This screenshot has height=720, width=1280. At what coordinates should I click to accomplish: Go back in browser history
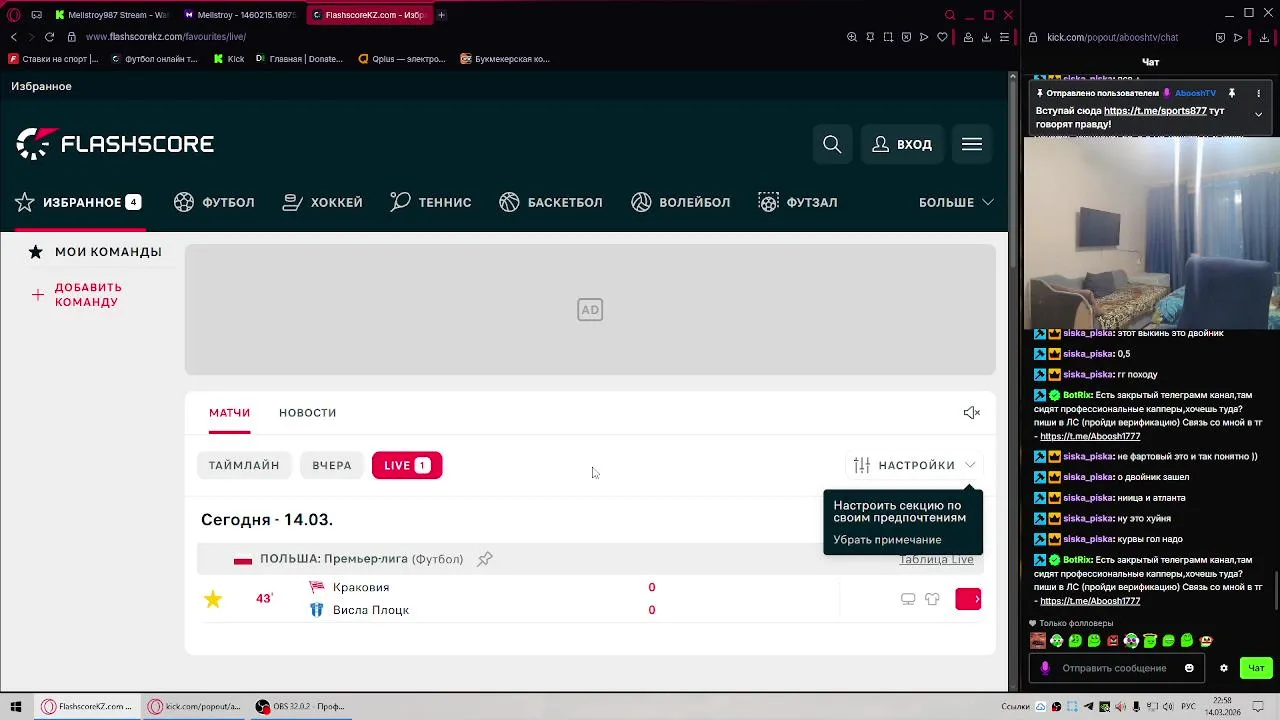pos(13,37)
